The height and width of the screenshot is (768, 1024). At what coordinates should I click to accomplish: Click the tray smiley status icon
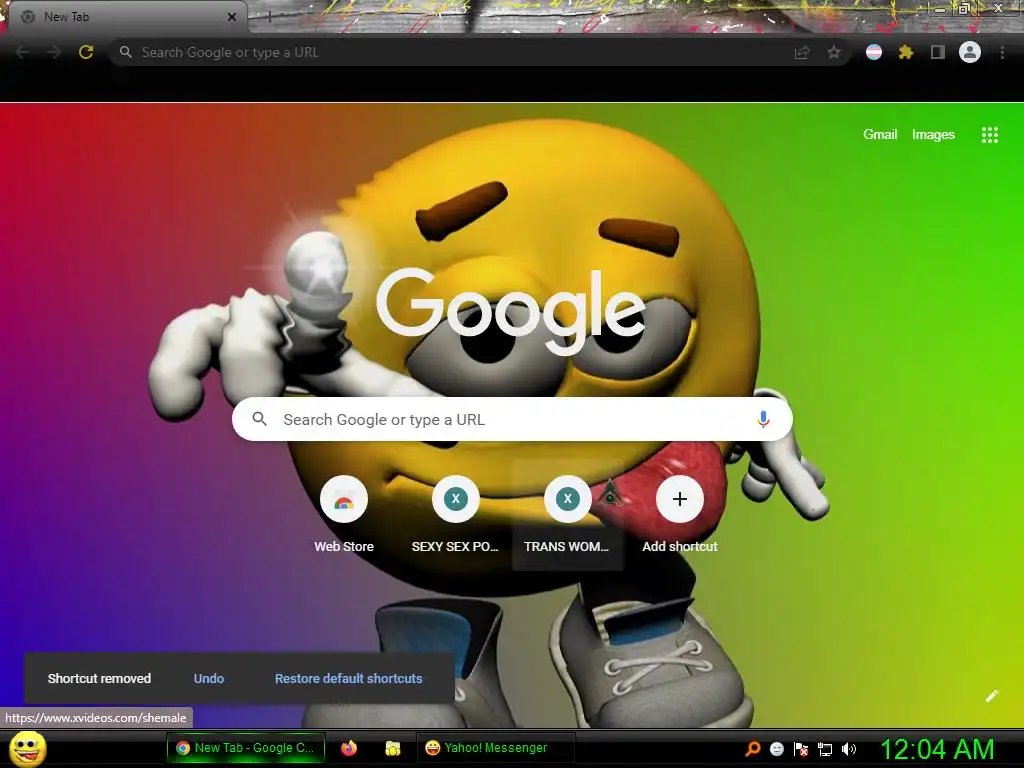pos(776,748)
